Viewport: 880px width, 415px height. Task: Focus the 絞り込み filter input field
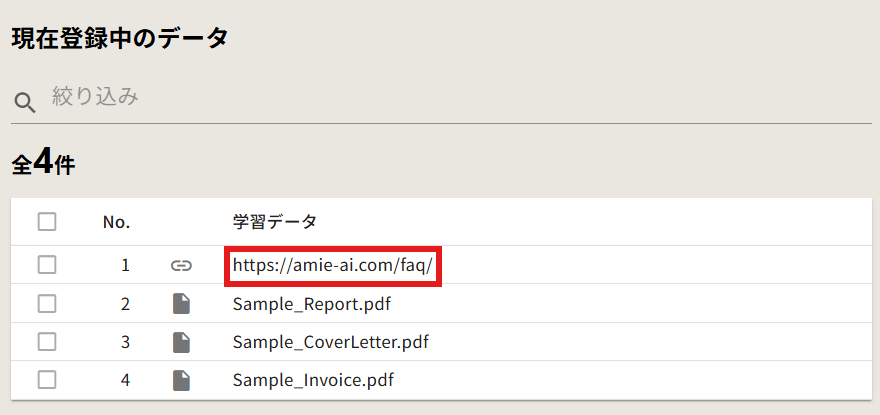click(460, 97)
